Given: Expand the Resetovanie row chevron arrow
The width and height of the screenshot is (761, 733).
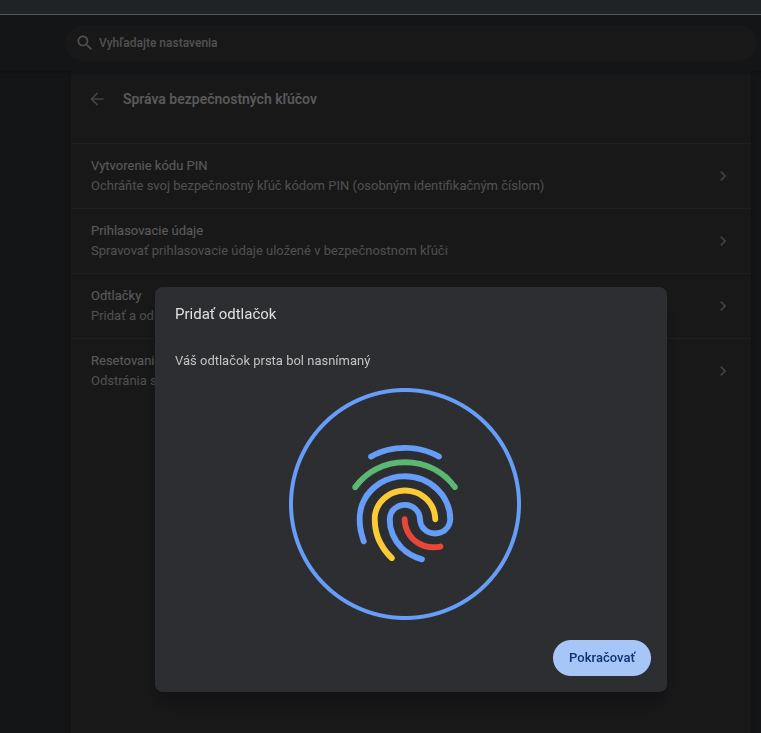Looking at the screenshot, I should click(723, 371).
